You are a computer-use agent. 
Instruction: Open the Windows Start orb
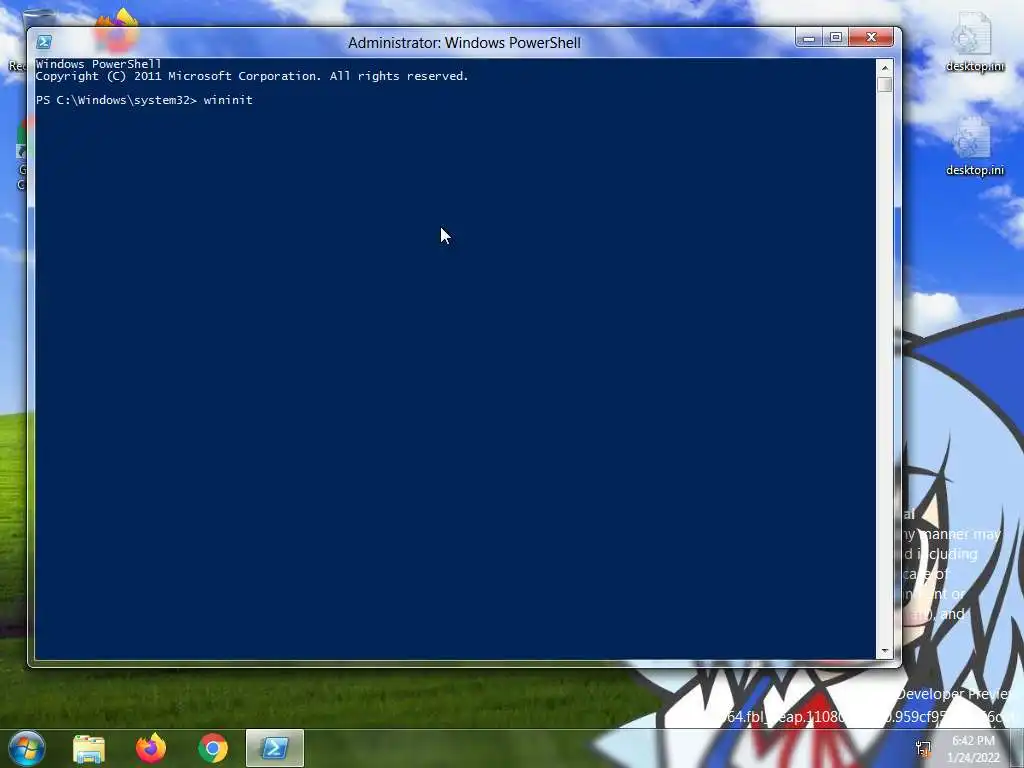27,748
